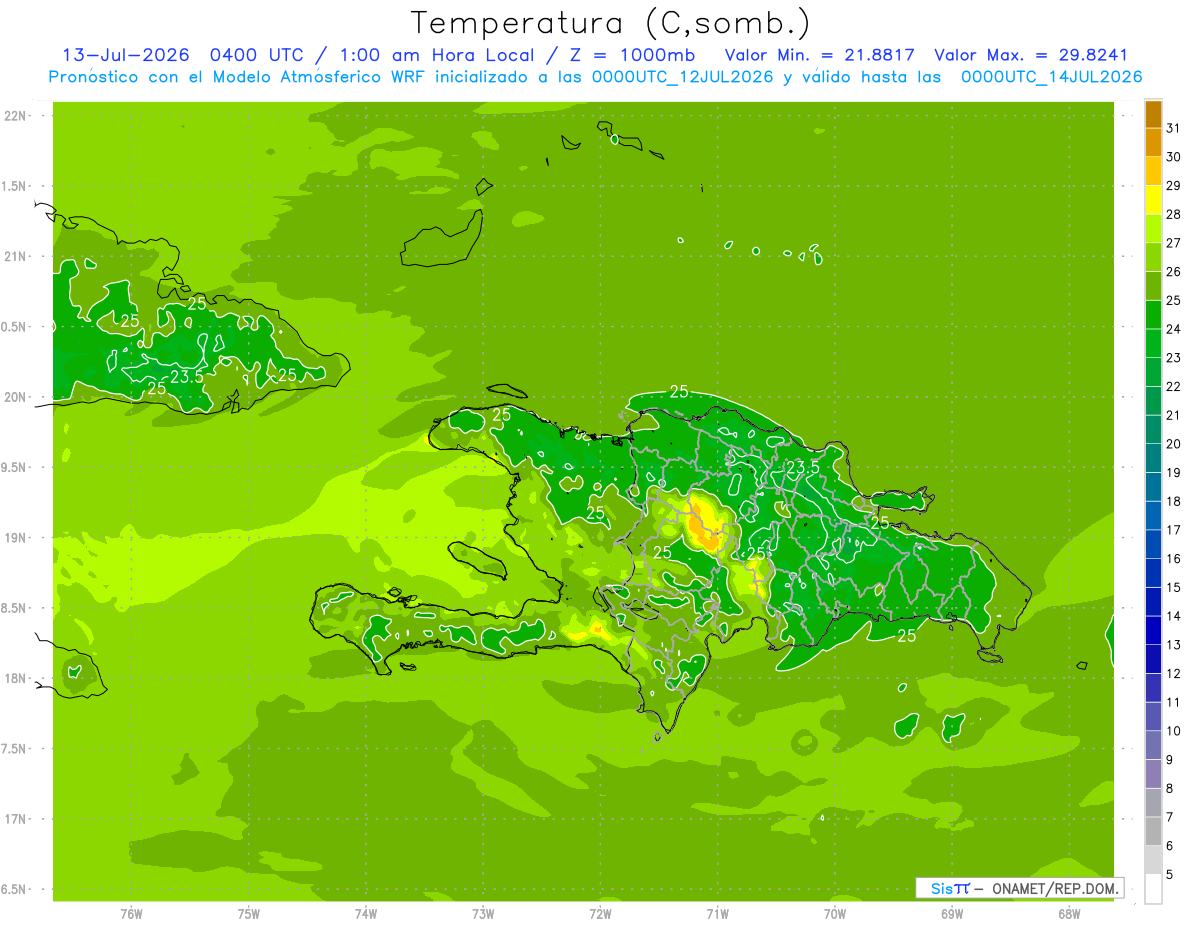Image resolution: width=1200 pixels, height=927 pixels.
Task: Click the longitude axis label 68W
Action: click(x=1069, y=913)
